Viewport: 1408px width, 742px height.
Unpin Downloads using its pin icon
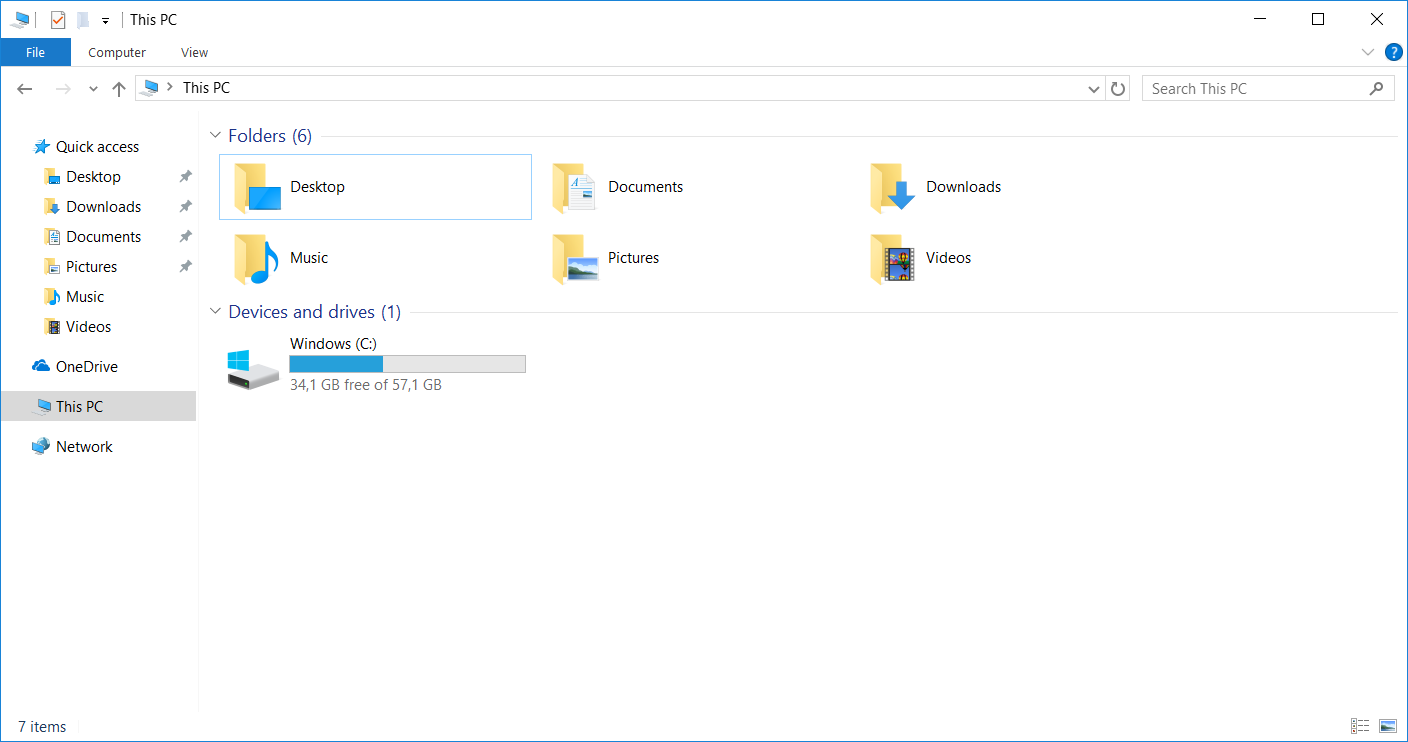tap(185, 207)
